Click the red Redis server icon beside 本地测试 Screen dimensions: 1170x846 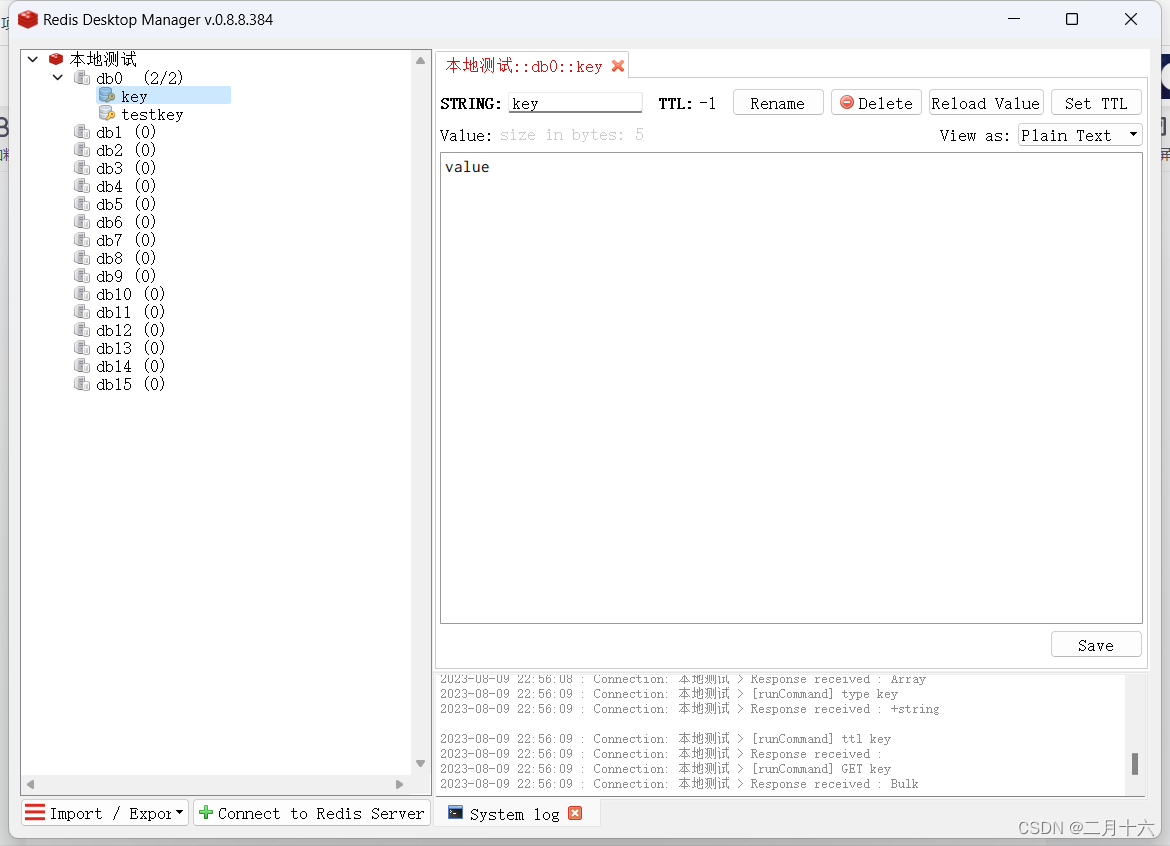tap(56, 59)
